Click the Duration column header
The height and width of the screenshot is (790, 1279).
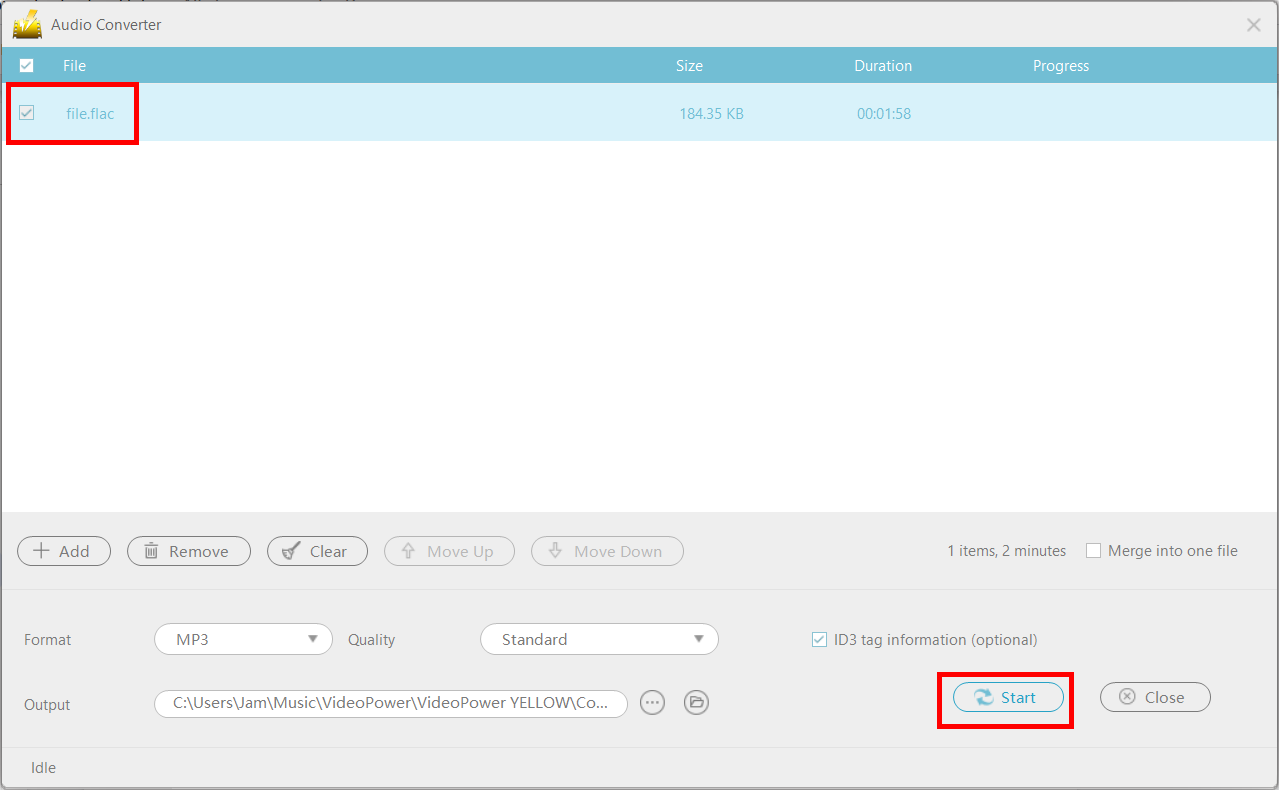tap(883, 65)
